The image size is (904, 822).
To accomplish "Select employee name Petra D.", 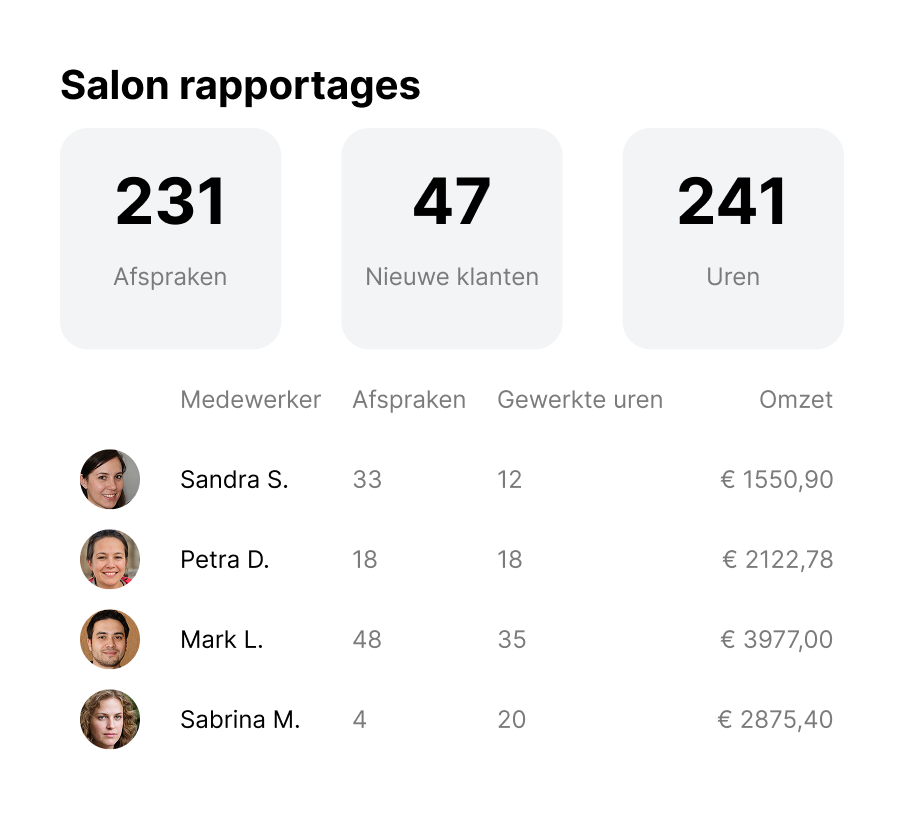I will pos(225,560).
